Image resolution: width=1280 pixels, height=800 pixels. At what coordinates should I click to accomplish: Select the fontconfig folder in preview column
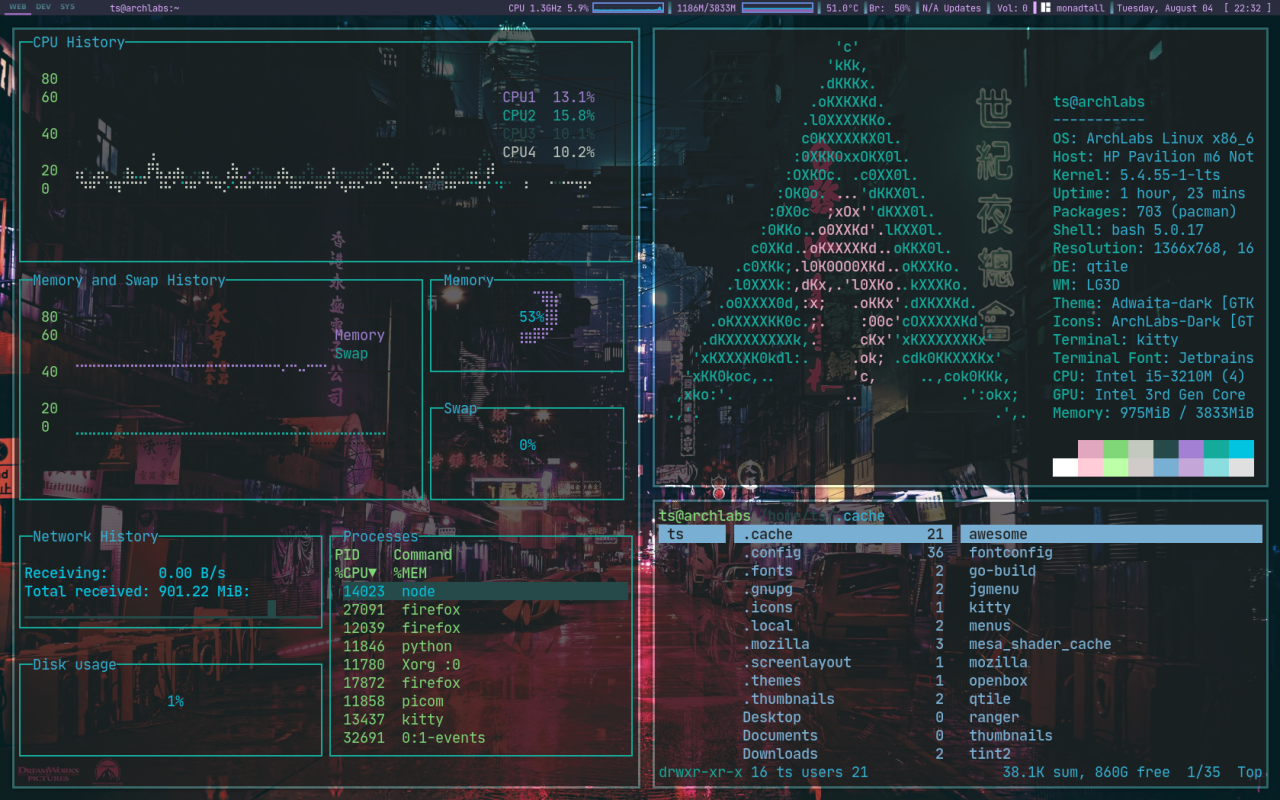tap(1010, 553)
